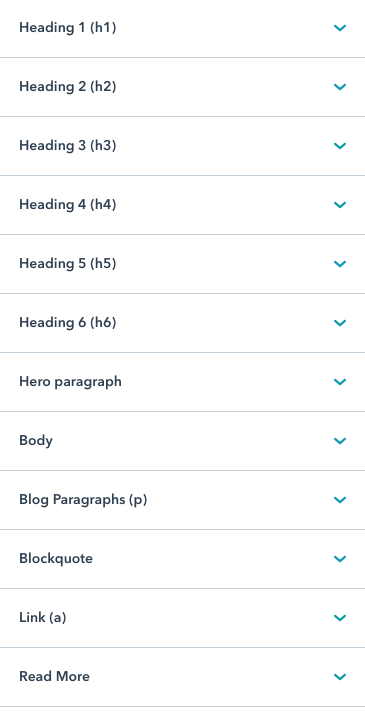Click the Heading 4 (h4) chevron arrow
365x716 pixels.
coord(340,205)
